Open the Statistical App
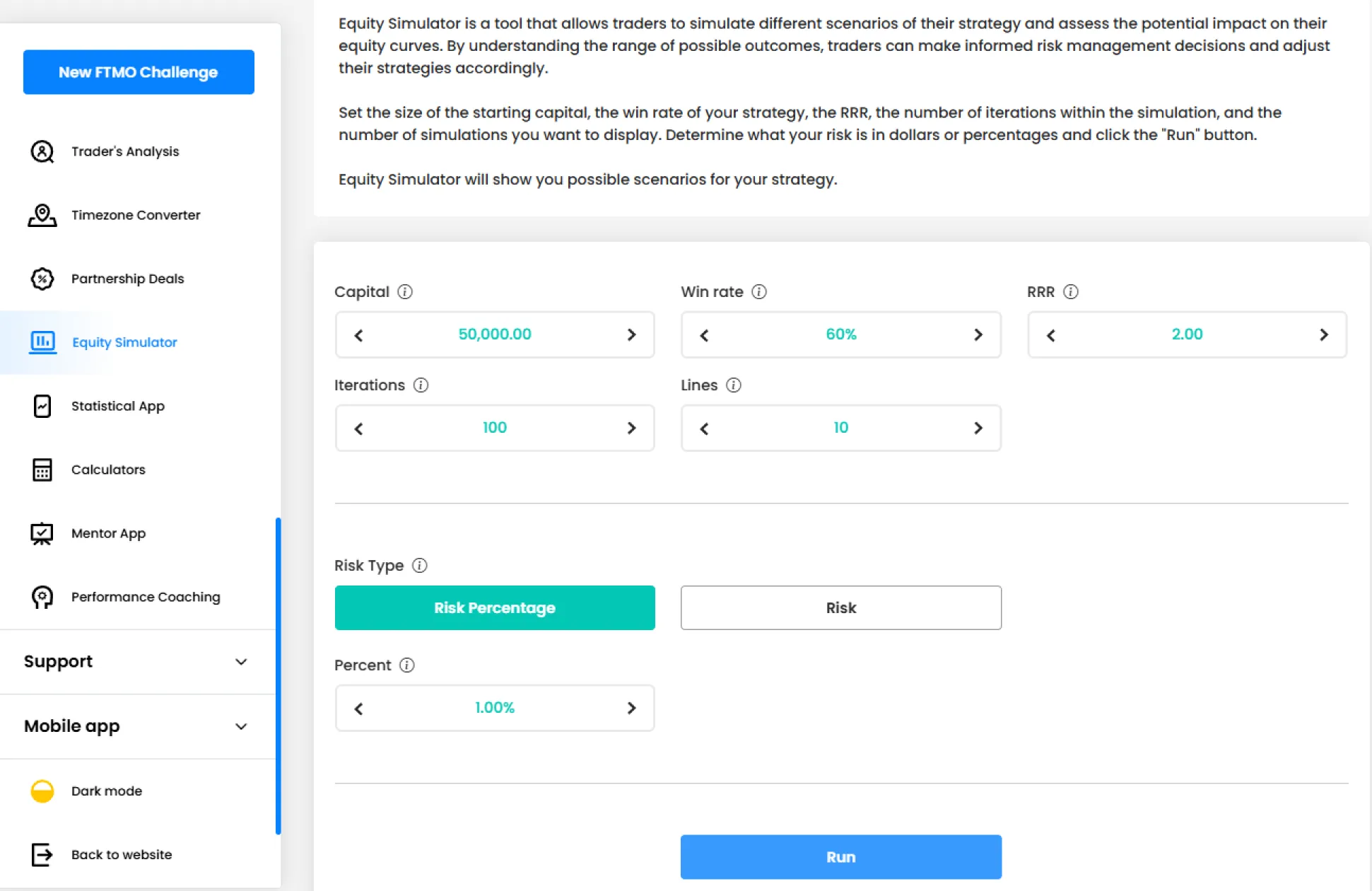This screenshot has height=891, width=1372. (x=117, y=406)
